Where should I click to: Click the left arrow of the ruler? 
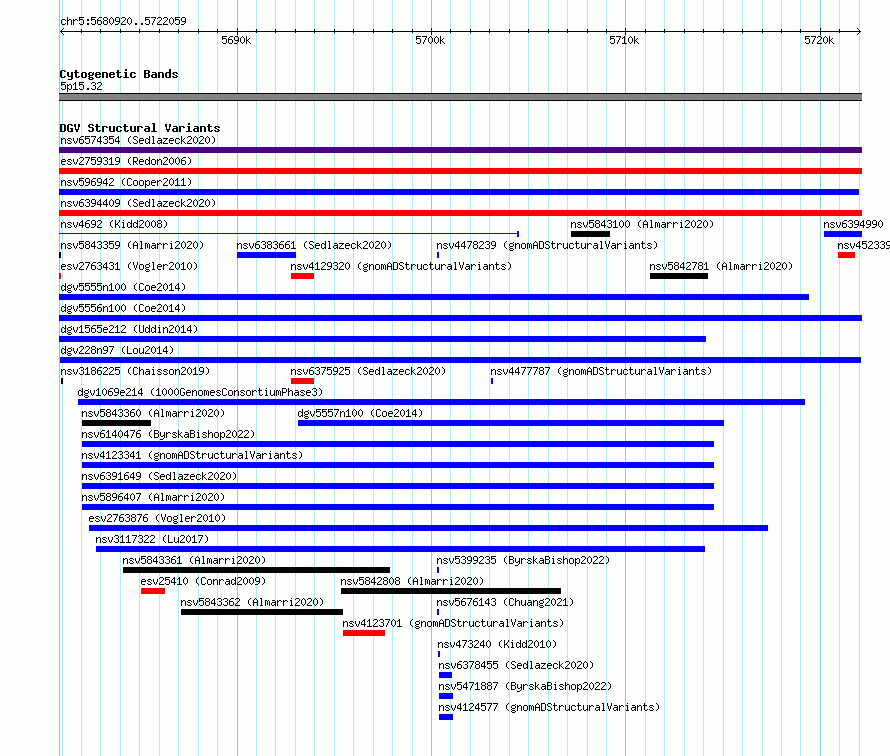(x=62, y=32)
